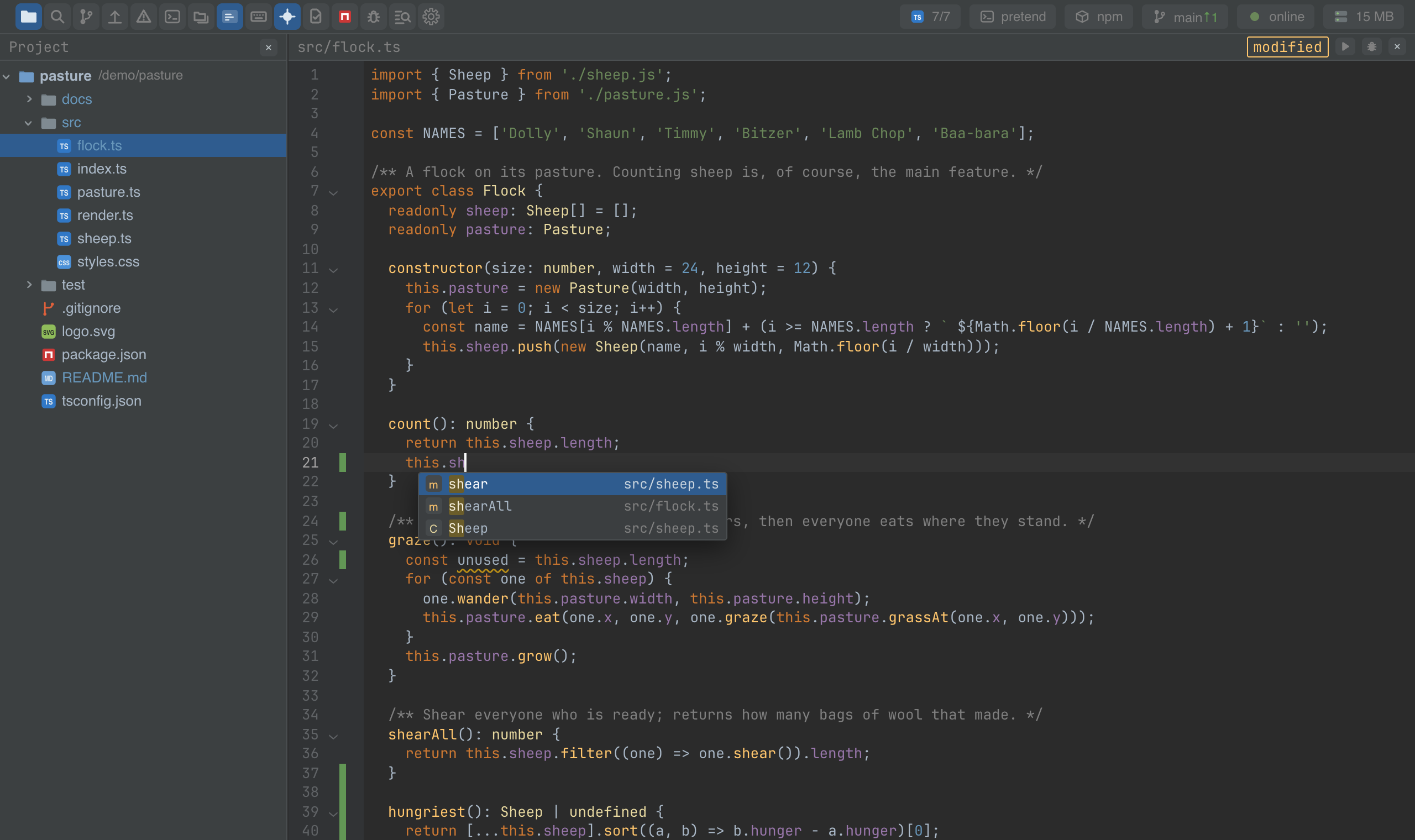Close the Project panel

(269, 48)
